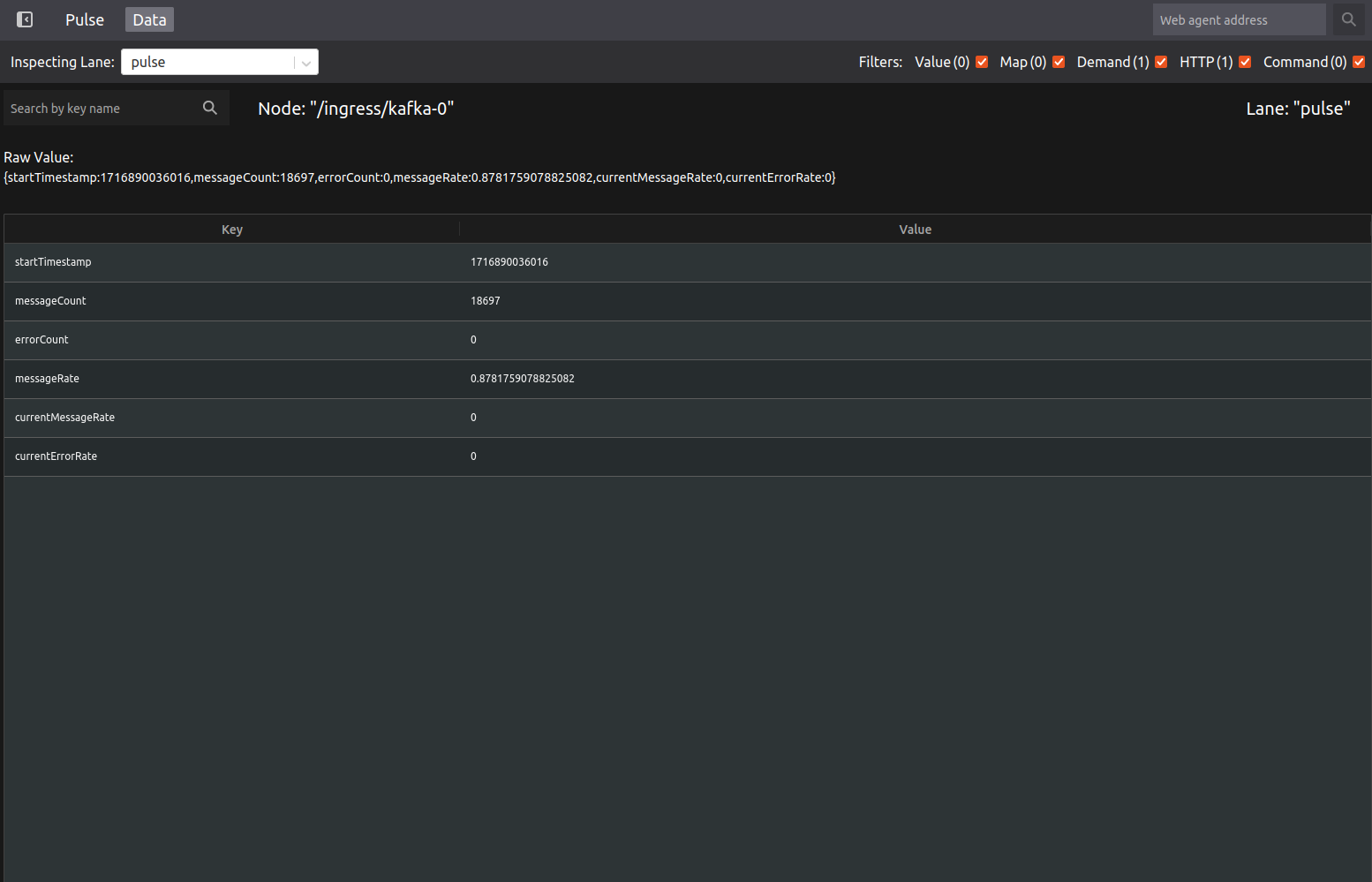Image resolution: width=1372 pixels, height=882 pixels.
Task: Select the errorCount key cell
Action: [x=232, y=340]
